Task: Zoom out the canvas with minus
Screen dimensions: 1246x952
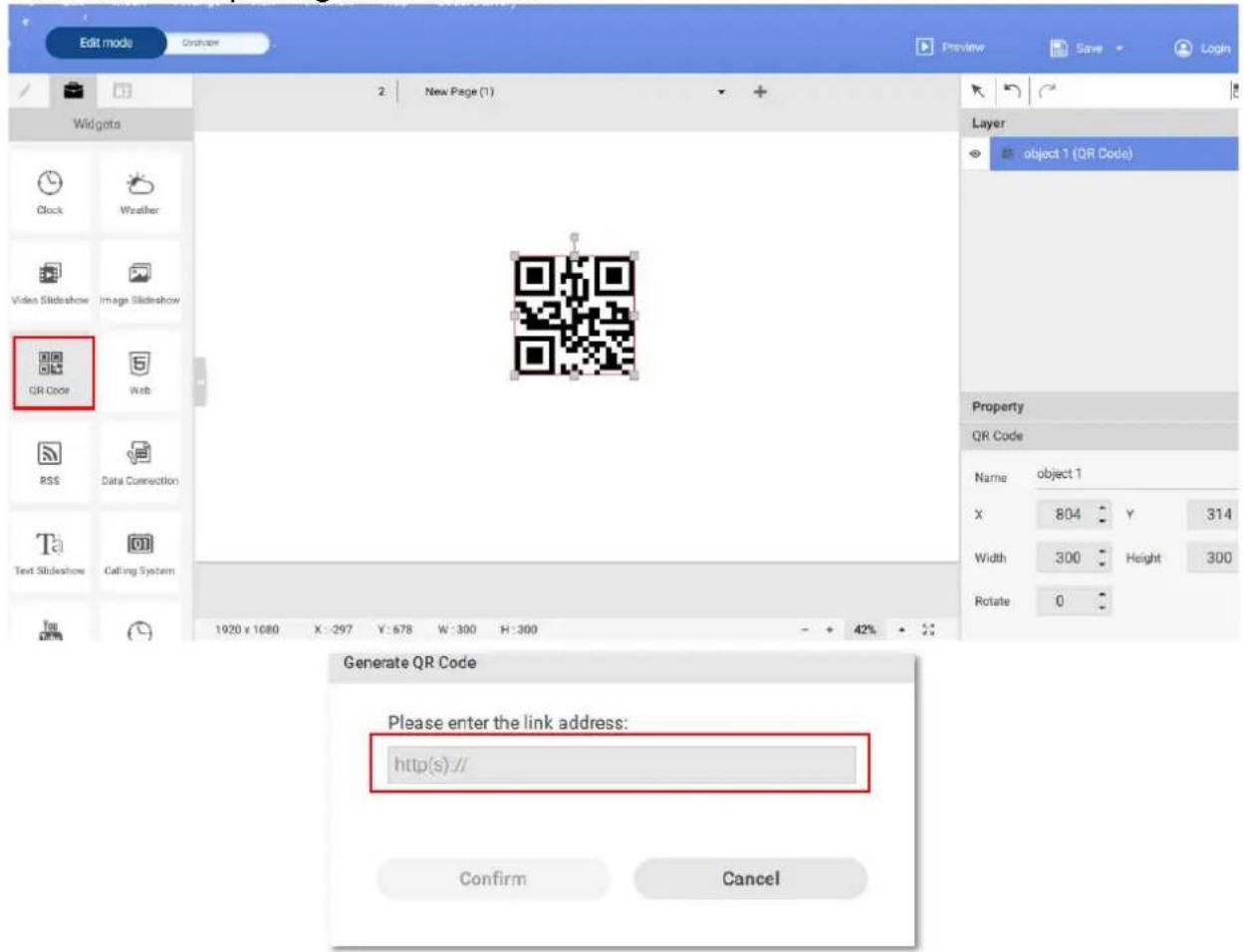Action: (806, 630)
